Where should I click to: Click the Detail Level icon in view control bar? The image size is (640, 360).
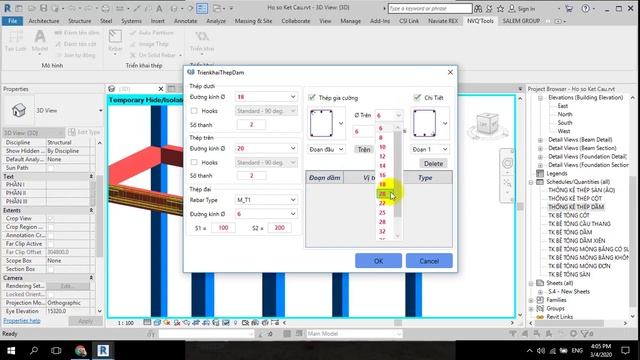pyautogui.click(x=147, y=323)
